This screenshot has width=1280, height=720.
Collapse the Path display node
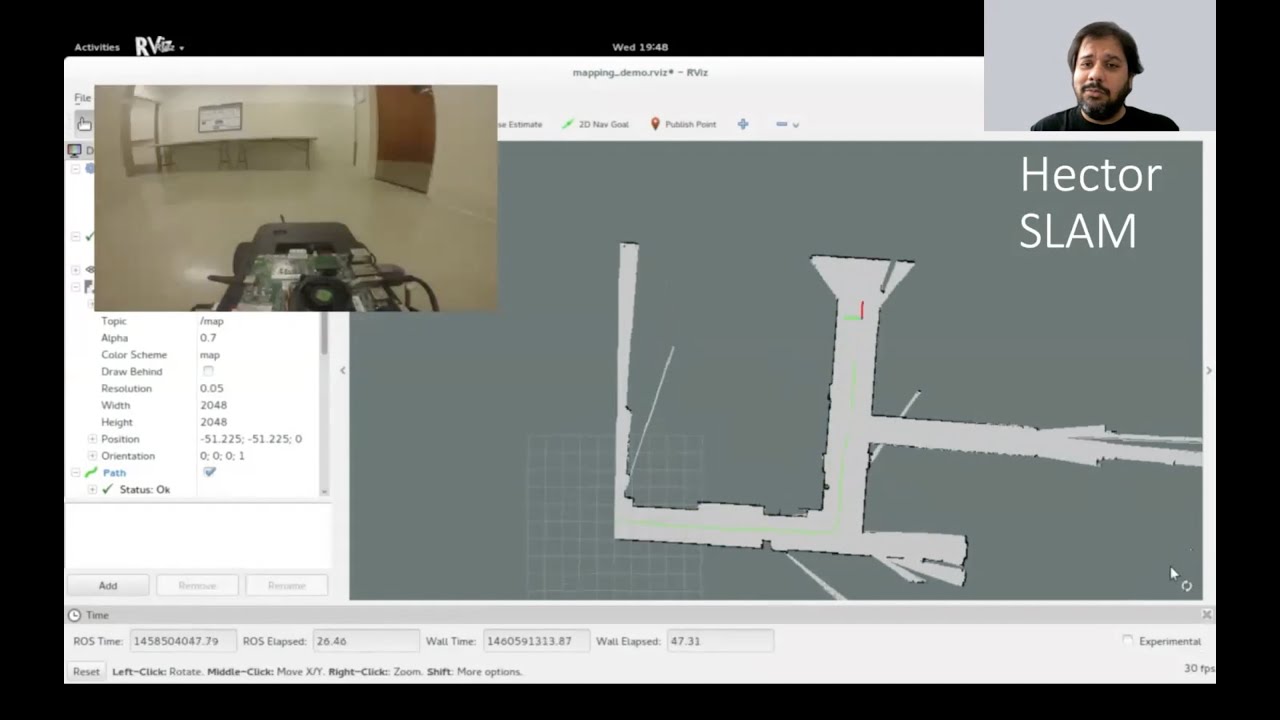click(75, 472)
